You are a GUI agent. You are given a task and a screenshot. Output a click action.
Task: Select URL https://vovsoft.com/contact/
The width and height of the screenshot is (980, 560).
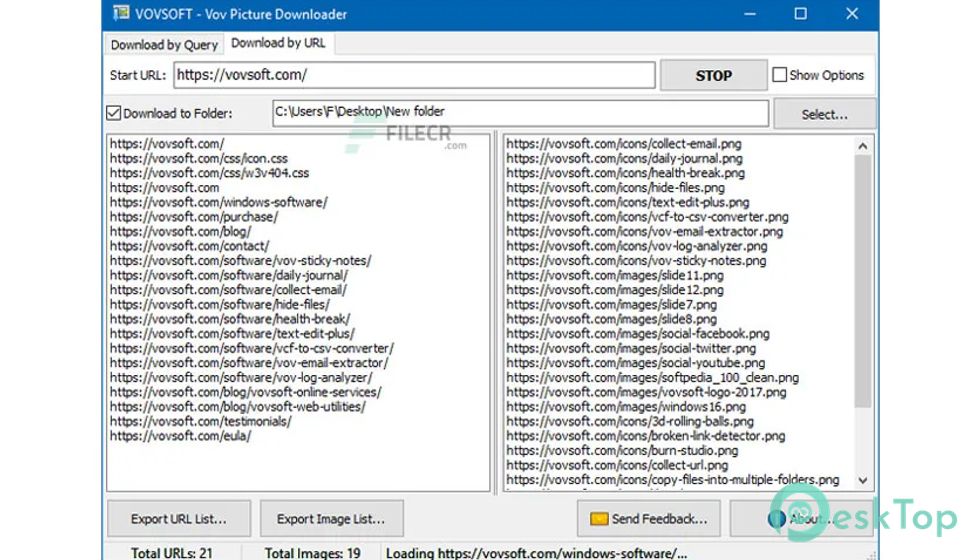pyautogui.click(x=189, y=246)
